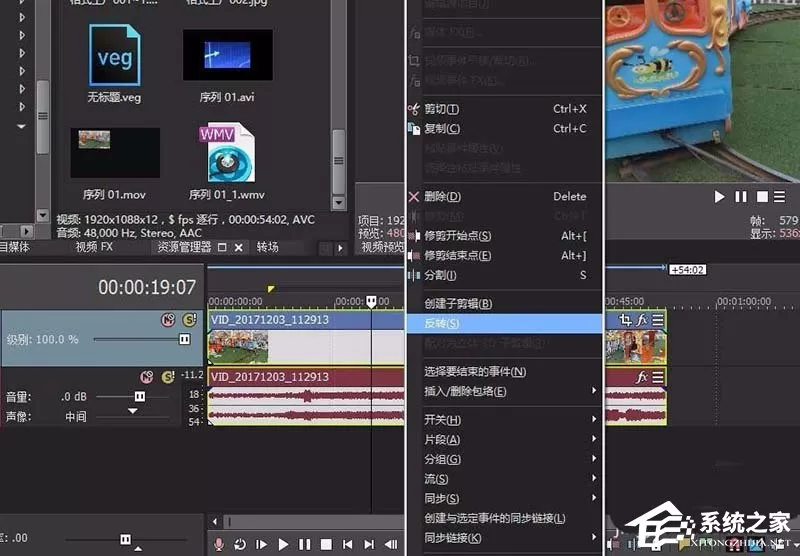Viewport: 800px width, 556px height.
Task: Select the VID_20171203_112913 audio clip
Action: tap(306, 396)
